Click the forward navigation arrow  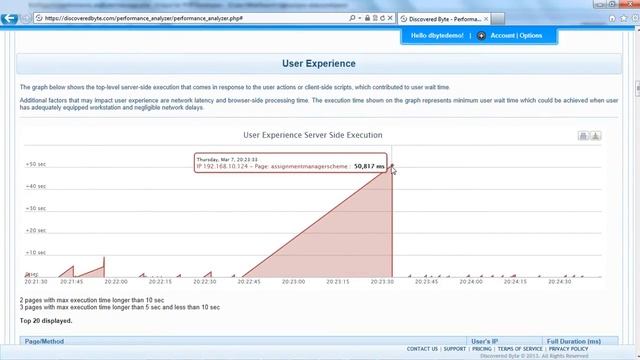click(25, 19)
